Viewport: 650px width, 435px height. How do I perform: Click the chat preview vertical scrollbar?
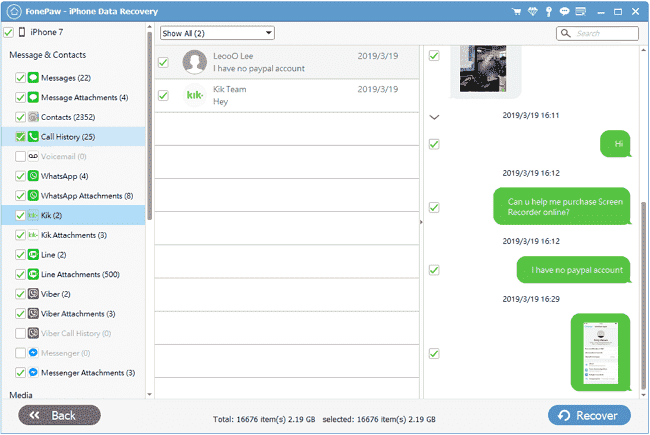coord(643,295)
